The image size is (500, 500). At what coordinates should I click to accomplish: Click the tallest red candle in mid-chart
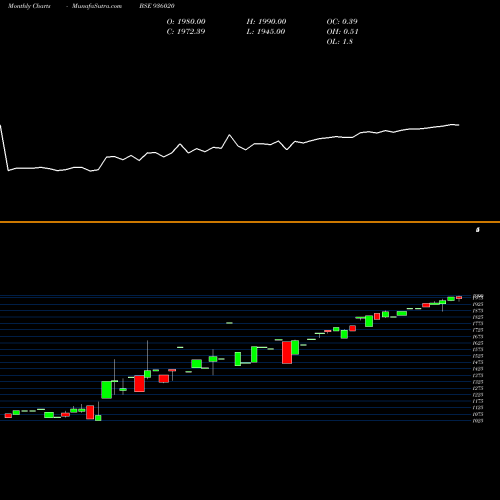click(x=287, y=352)
